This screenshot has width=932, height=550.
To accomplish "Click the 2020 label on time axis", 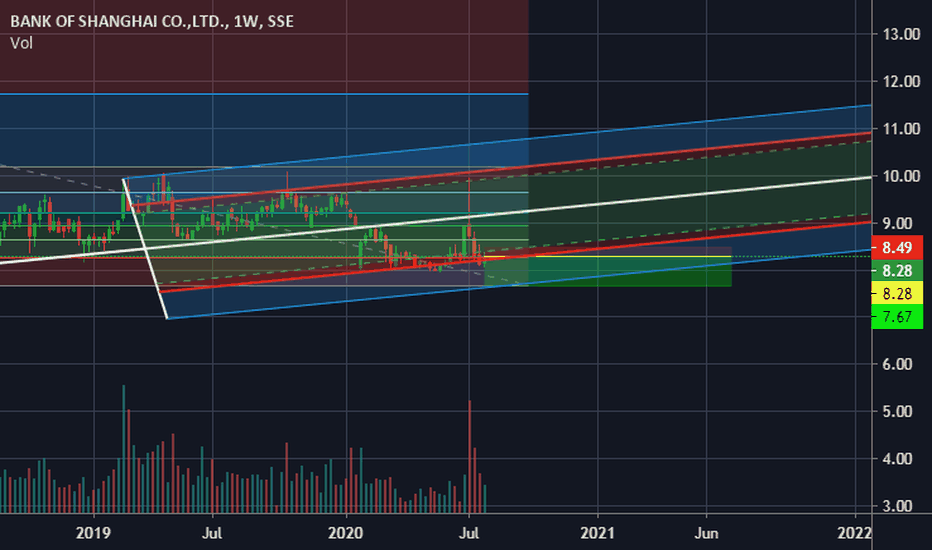I will click(x=345, y=533).
